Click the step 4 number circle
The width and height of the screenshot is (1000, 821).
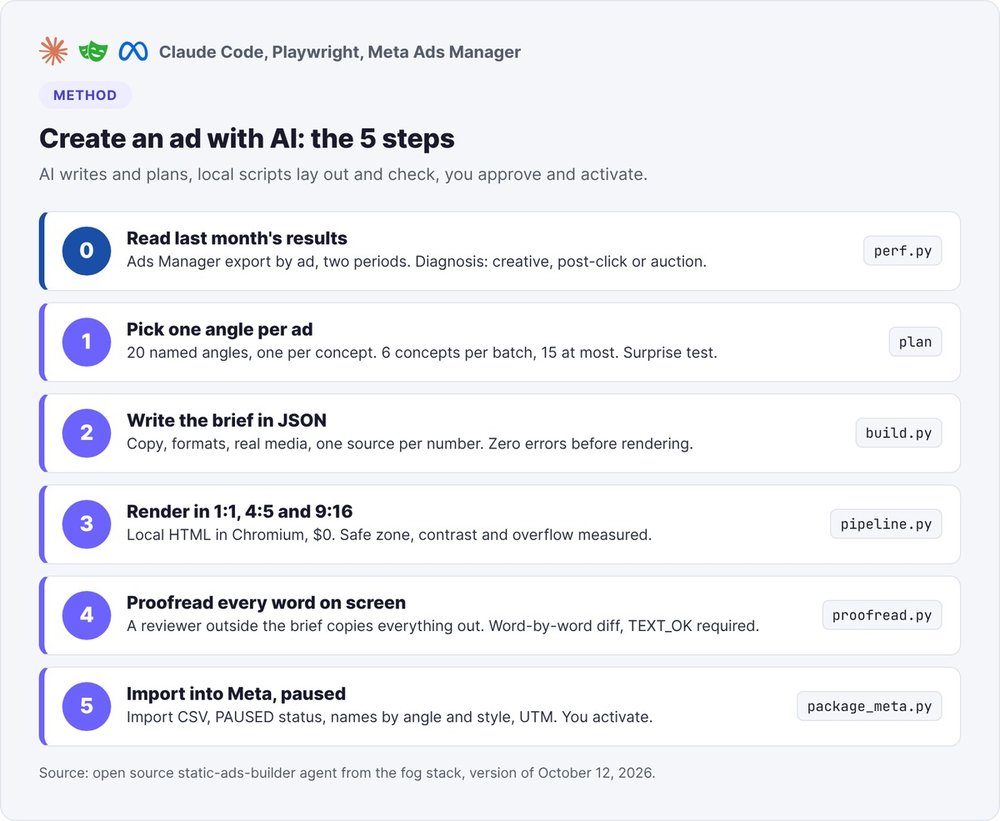tap(87, 615)
